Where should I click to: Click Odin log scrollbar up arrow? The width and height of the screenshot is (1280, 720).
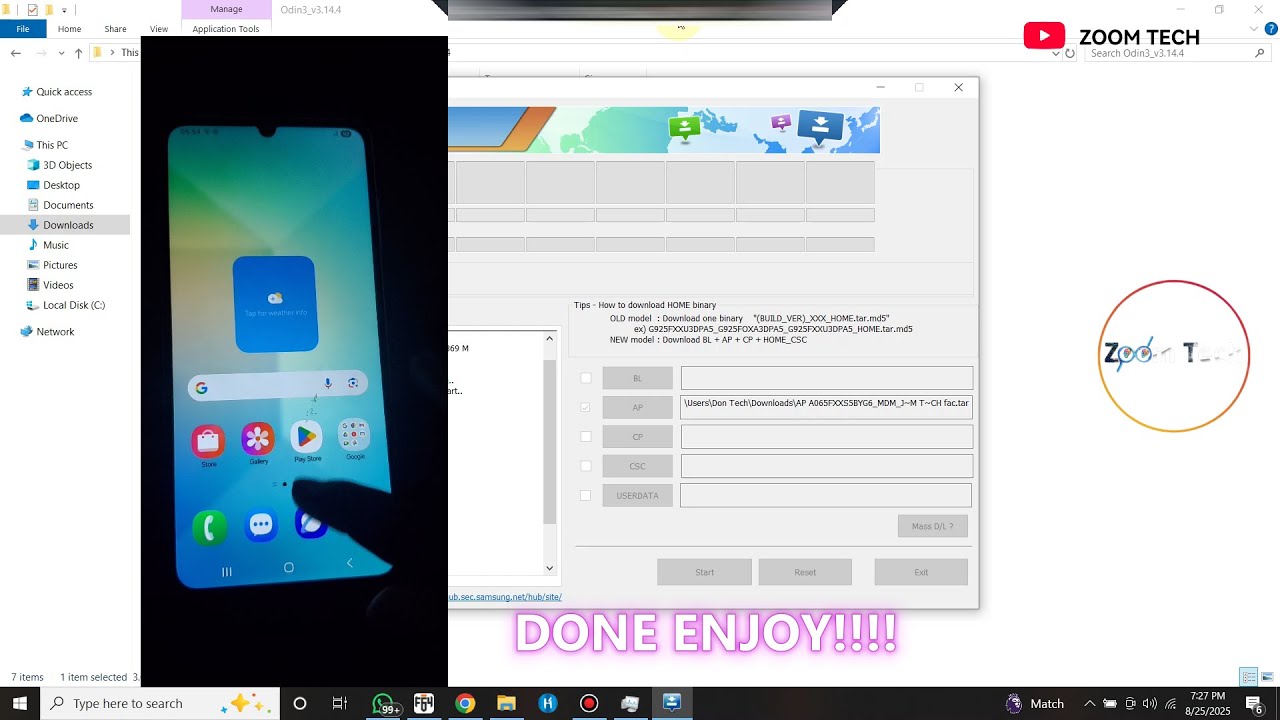549,339
